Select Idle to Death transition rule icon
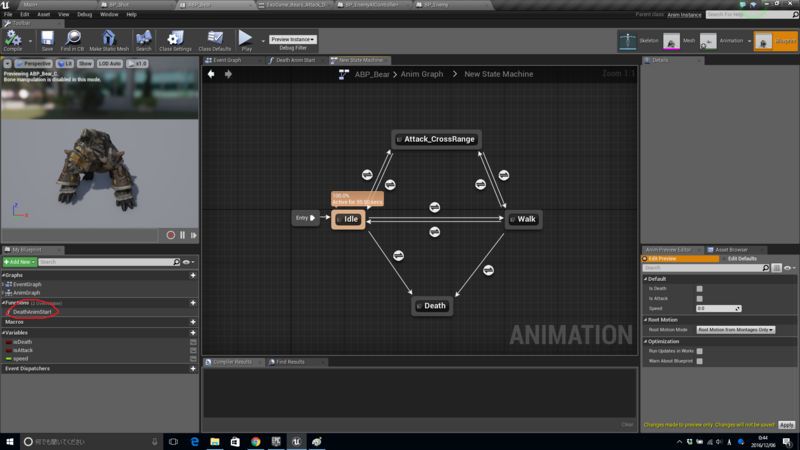 398,255
